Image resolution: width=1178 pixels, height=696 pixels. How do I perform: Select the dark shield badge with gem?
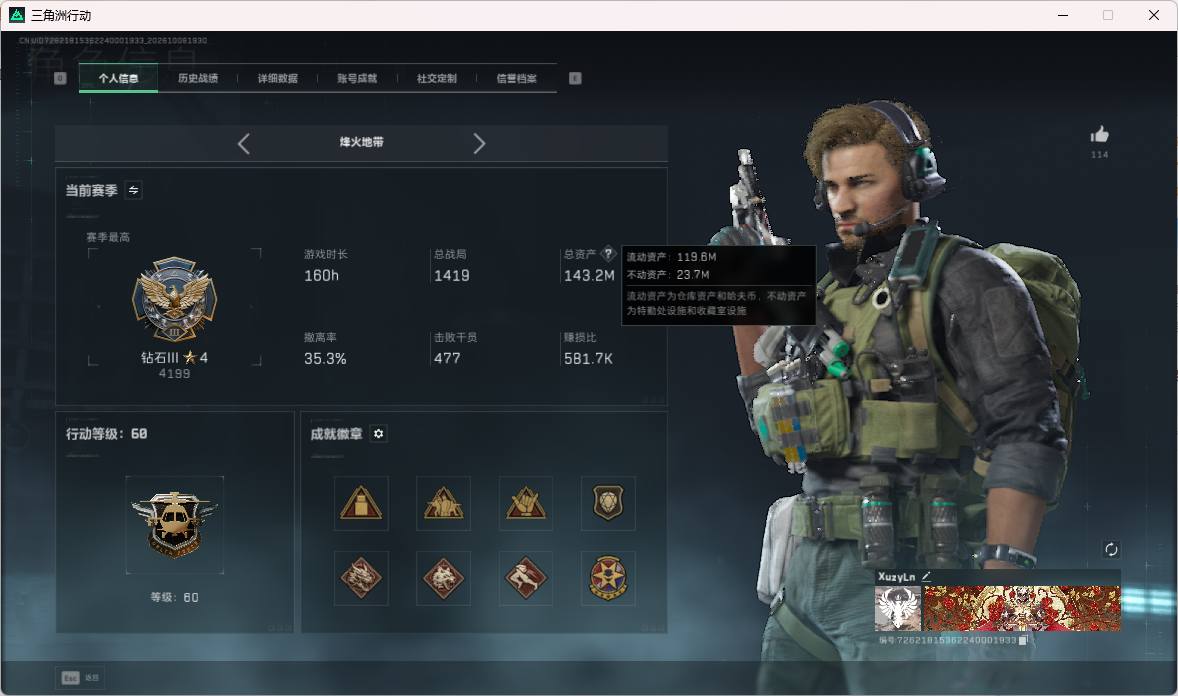[609, 503]
